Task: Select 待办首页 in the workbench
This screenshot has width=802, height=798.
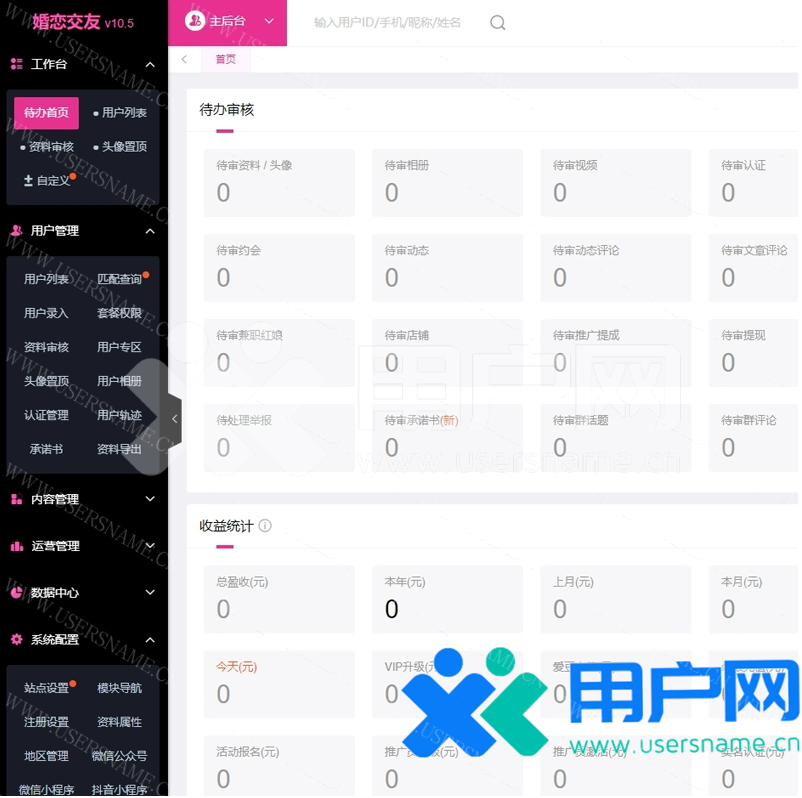Action: pos(47,113)
